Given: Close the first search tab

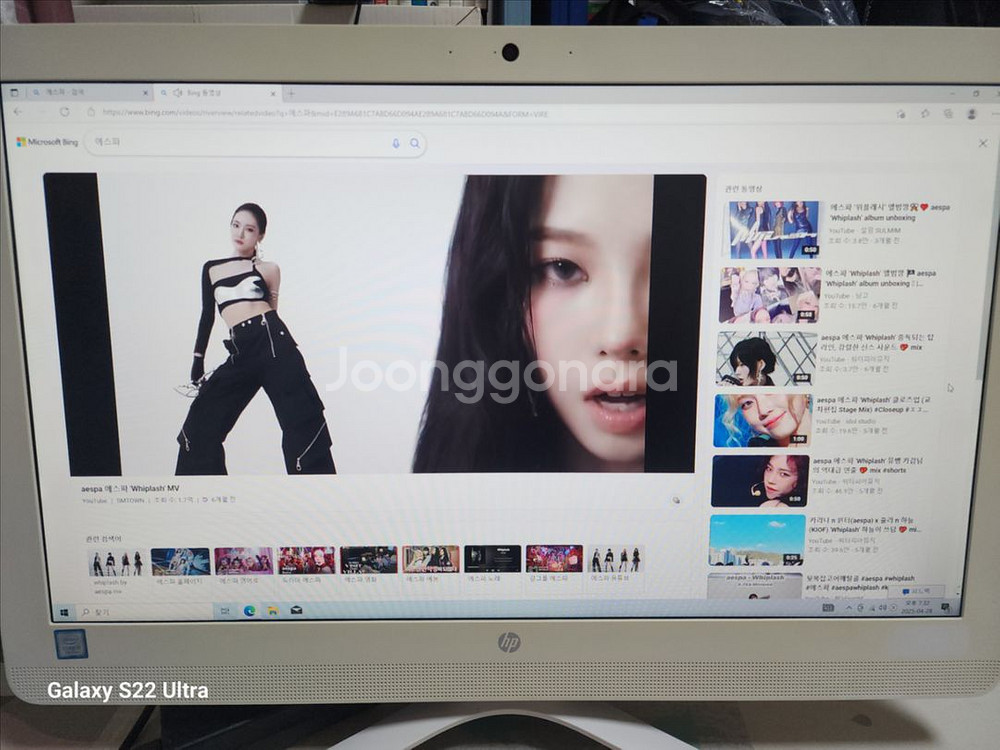Looking at the screenshot, I should pyautogui.click(x=145, y=93).
